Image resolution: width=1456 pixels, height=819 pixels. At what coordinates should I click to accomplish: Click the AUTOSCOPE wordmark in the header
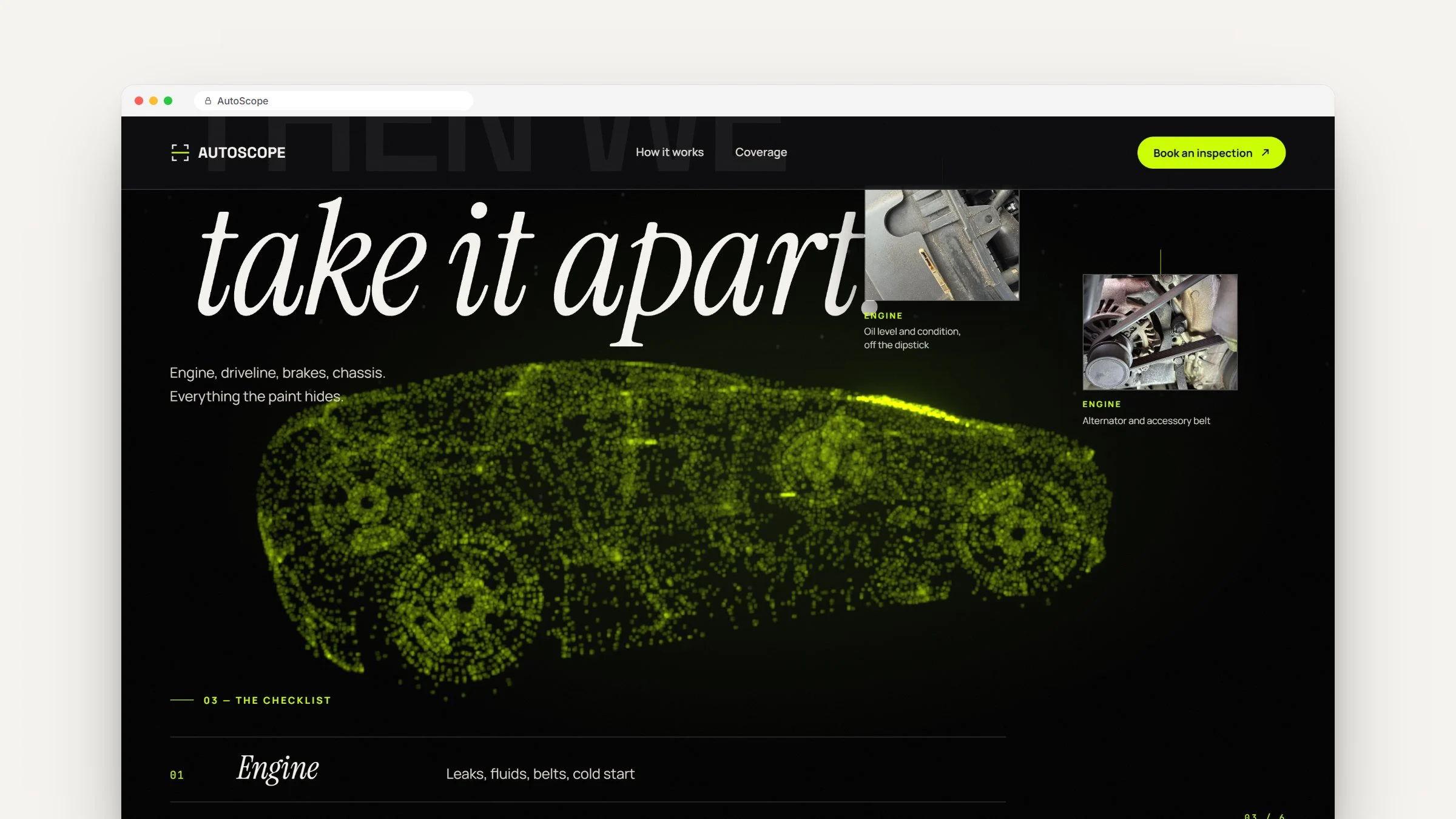click(x=241, y=153)
